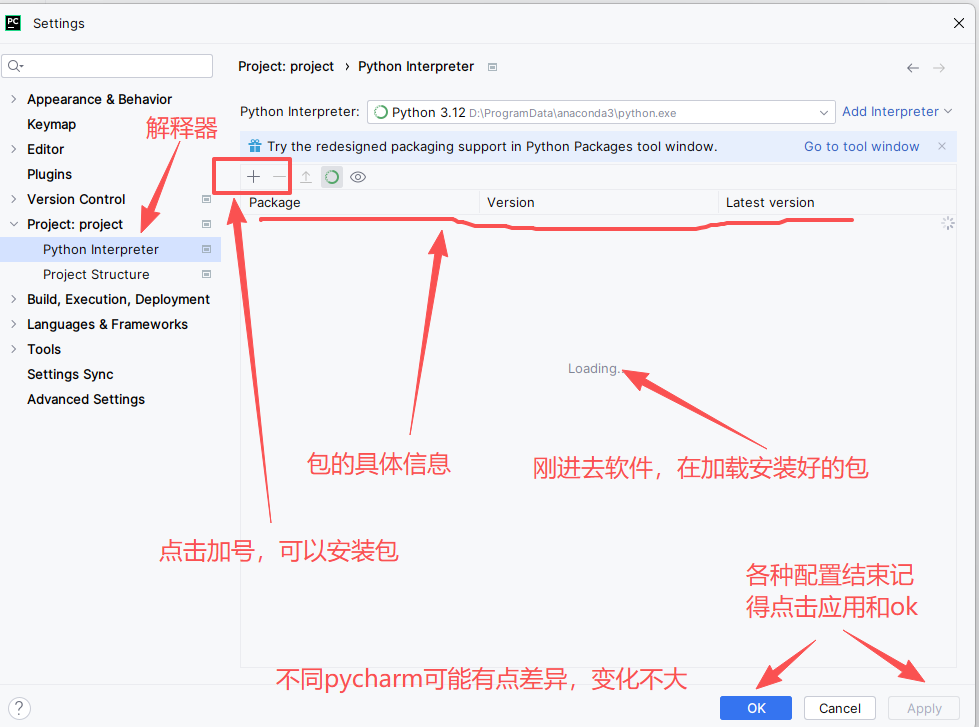Image resolution: width=979 pixels, height=727 pixels.
Task: Open the Python Interpreter dropdown
Action: (x=601, y=112)
